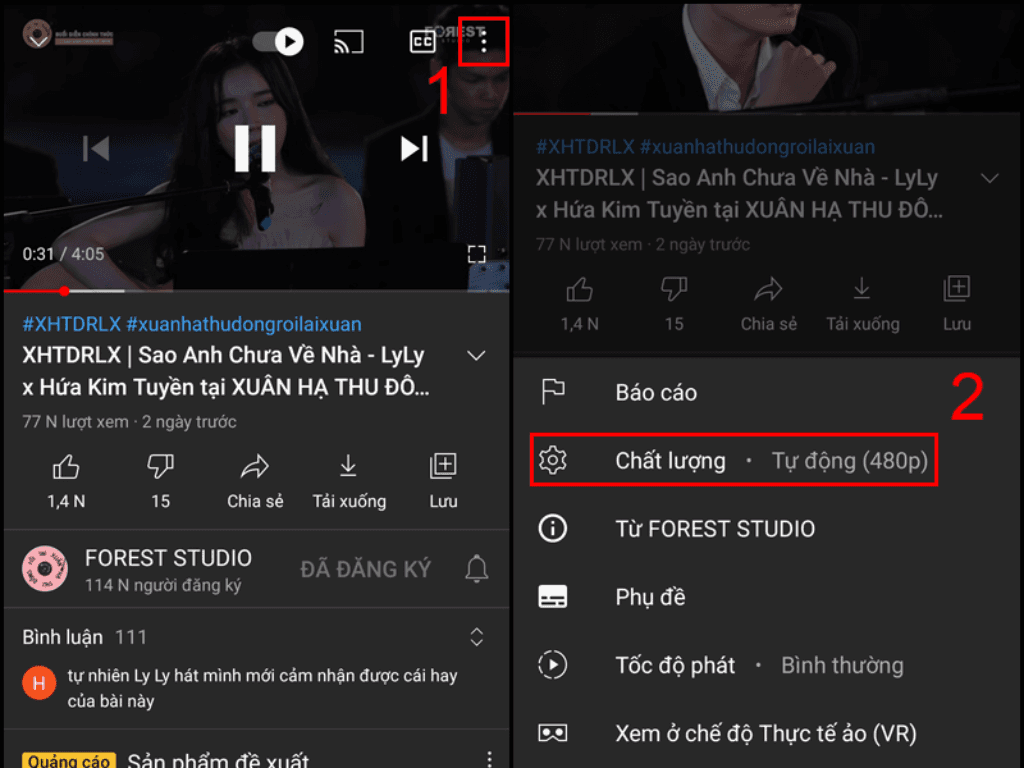Tap the FOREST STUDIO channel avatar
The height and width of the screenshot is (768, 1024).
(x=44, y=568)
